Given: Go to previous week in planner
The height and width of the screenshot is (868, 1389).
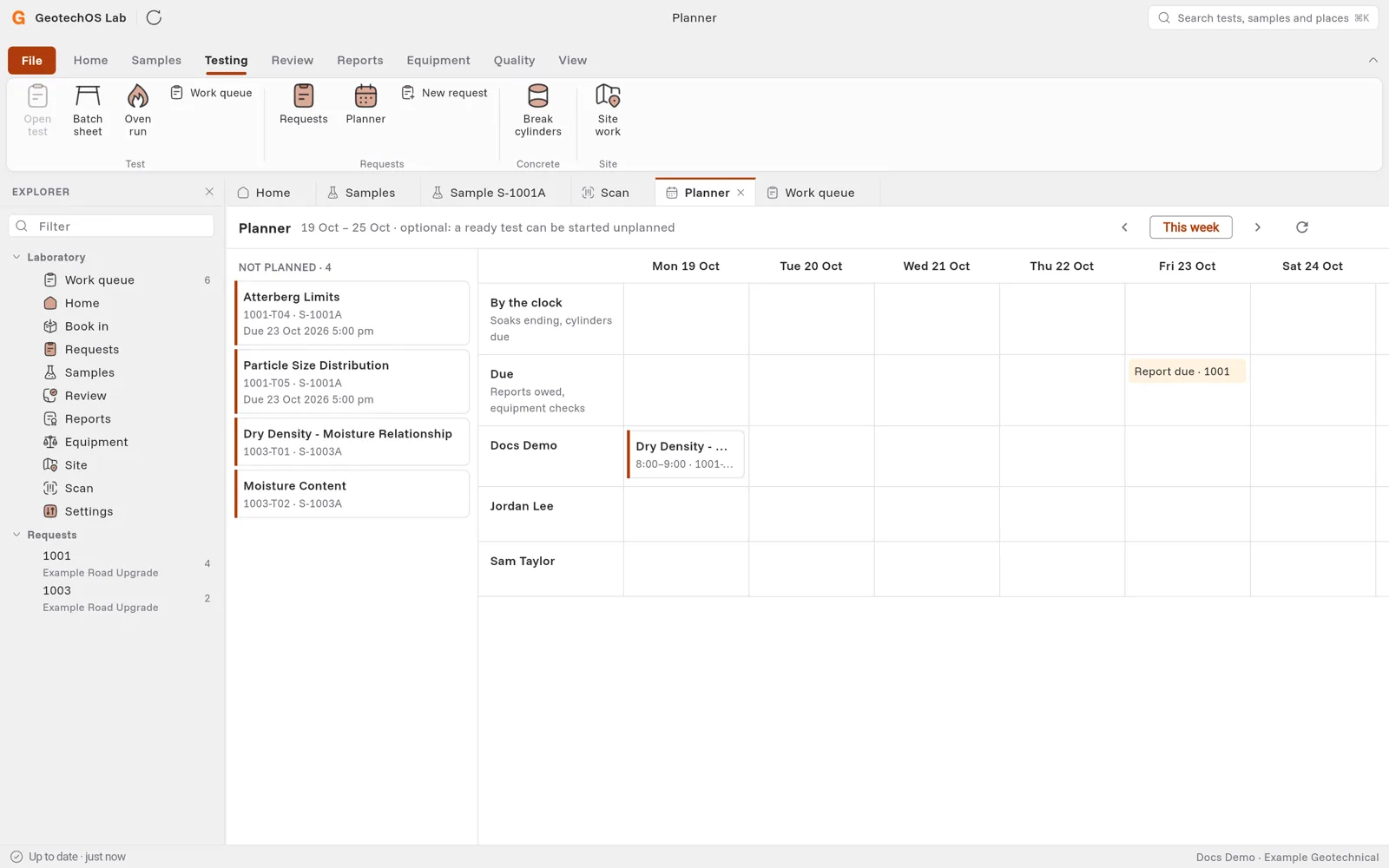Looking at the screenshot, I should (x=1124, y=227).
